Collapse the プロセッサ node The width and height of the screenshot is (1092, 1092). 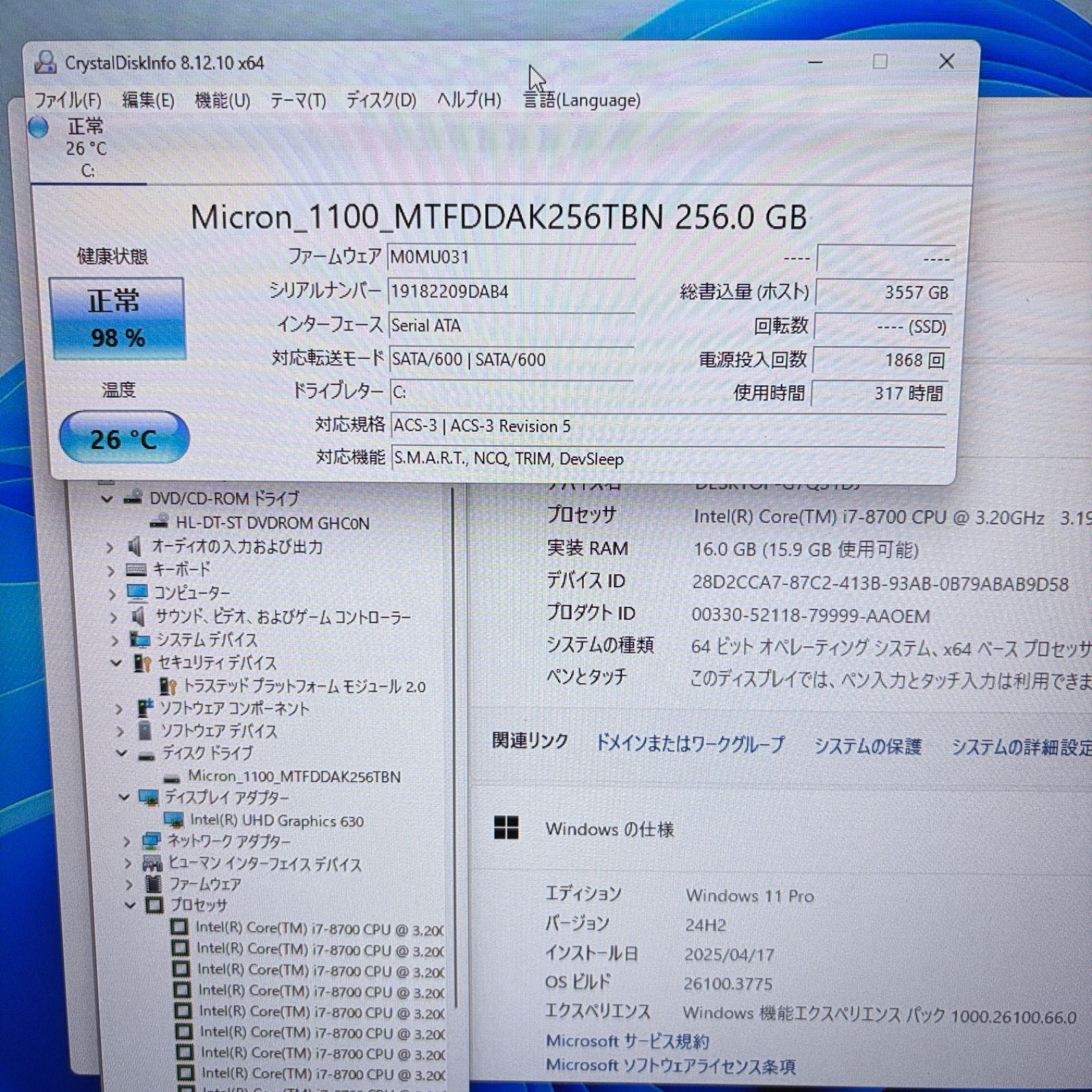click(130, 906)
